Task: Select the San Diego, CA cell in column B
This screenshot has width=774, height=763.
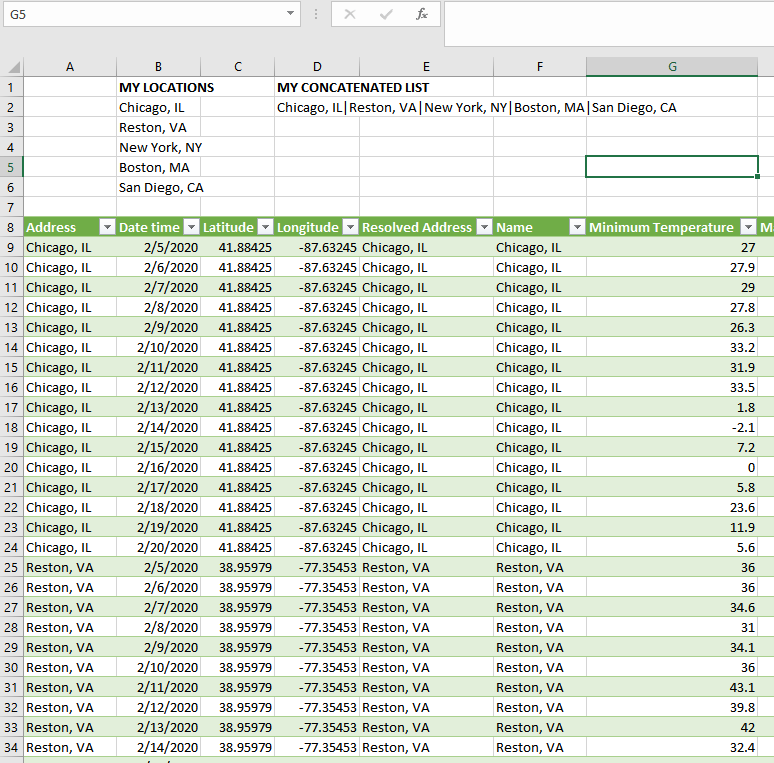Action: 158,187
